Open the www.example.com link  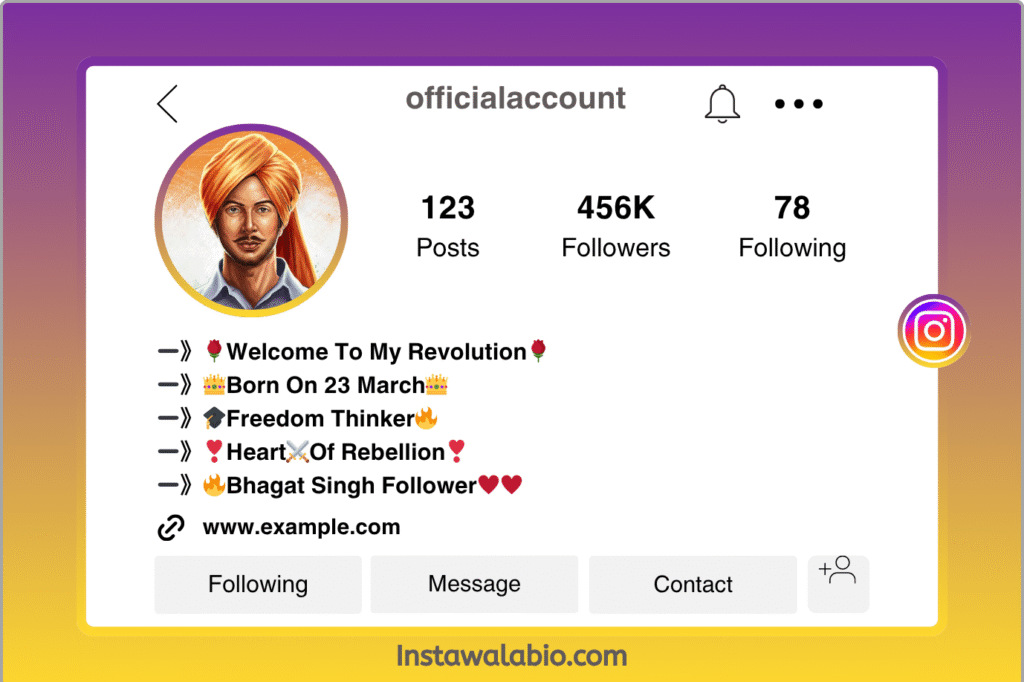click(301, 527)
